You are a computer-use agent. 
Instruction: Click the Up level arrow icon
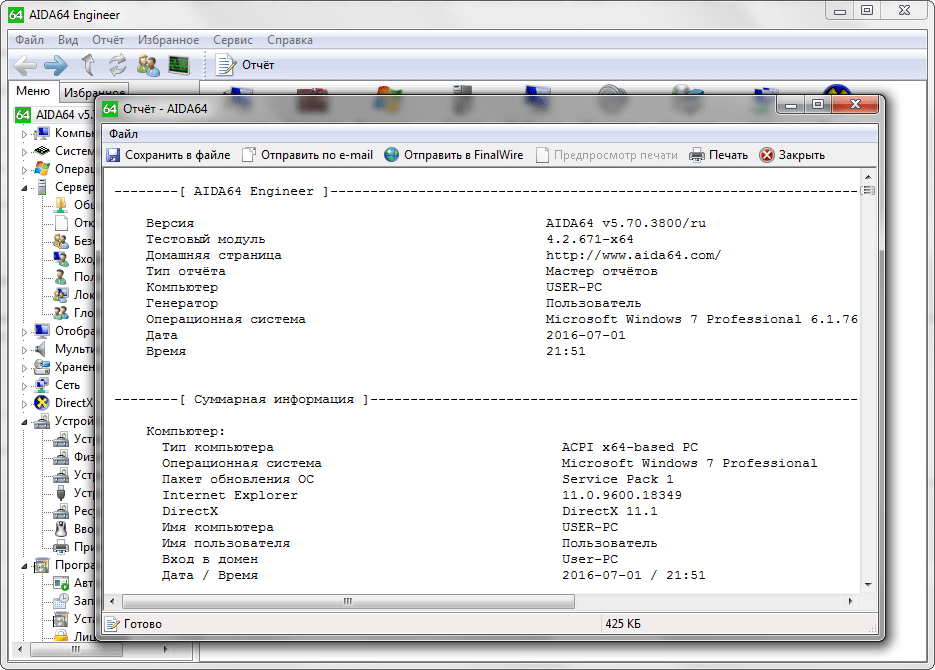pos(88,65)
